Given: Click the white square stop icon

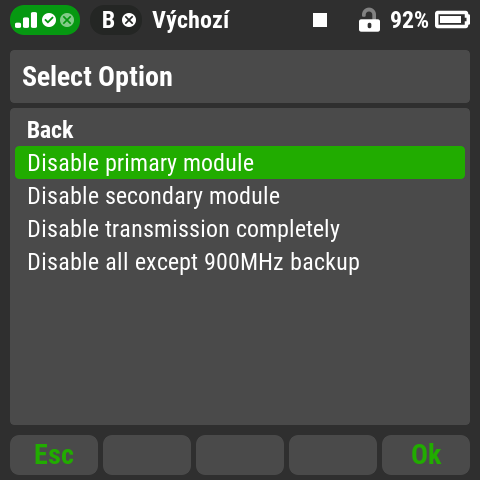Looking at the screenshot, I should [320, 20].
